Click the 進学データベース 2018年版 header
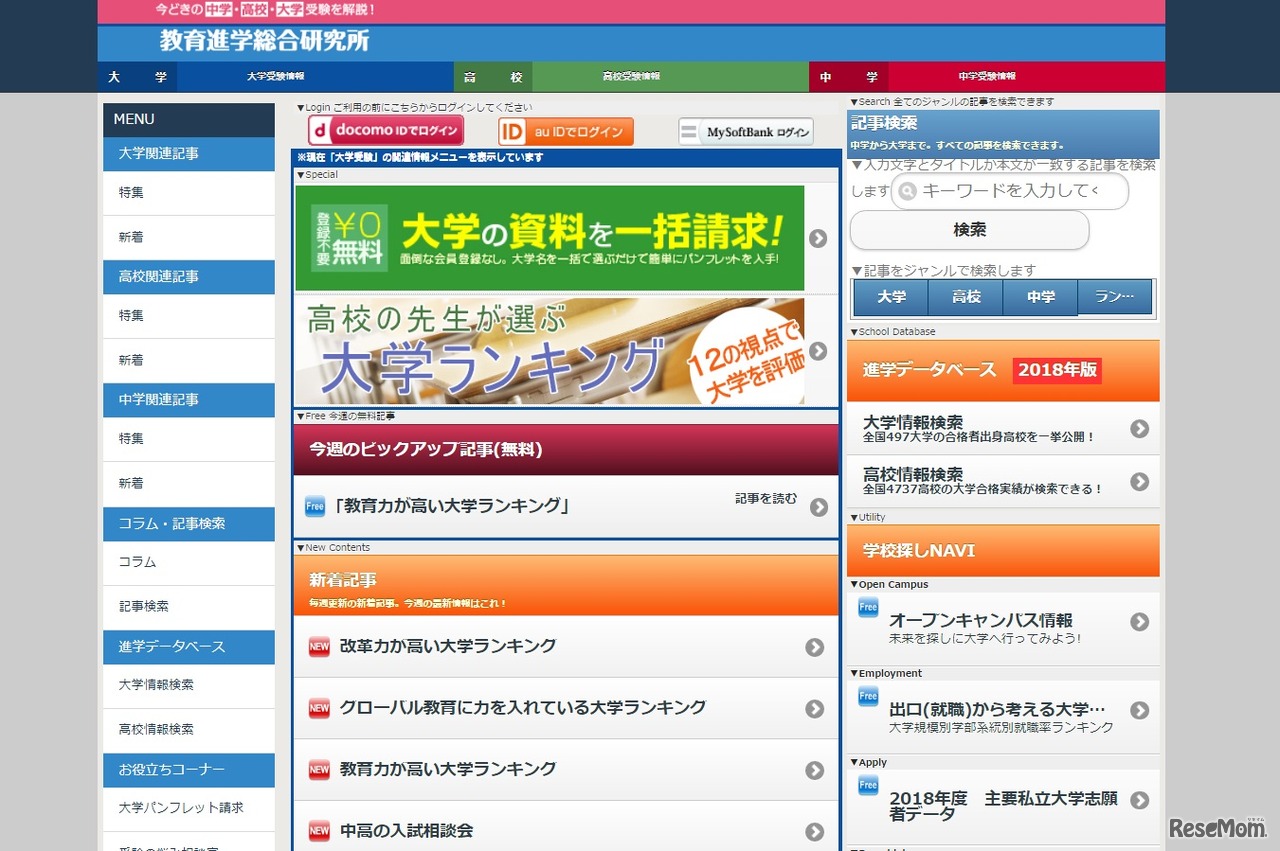Image resolution: width=1280 pixels, height=851 pixels. coord(1003,370)
